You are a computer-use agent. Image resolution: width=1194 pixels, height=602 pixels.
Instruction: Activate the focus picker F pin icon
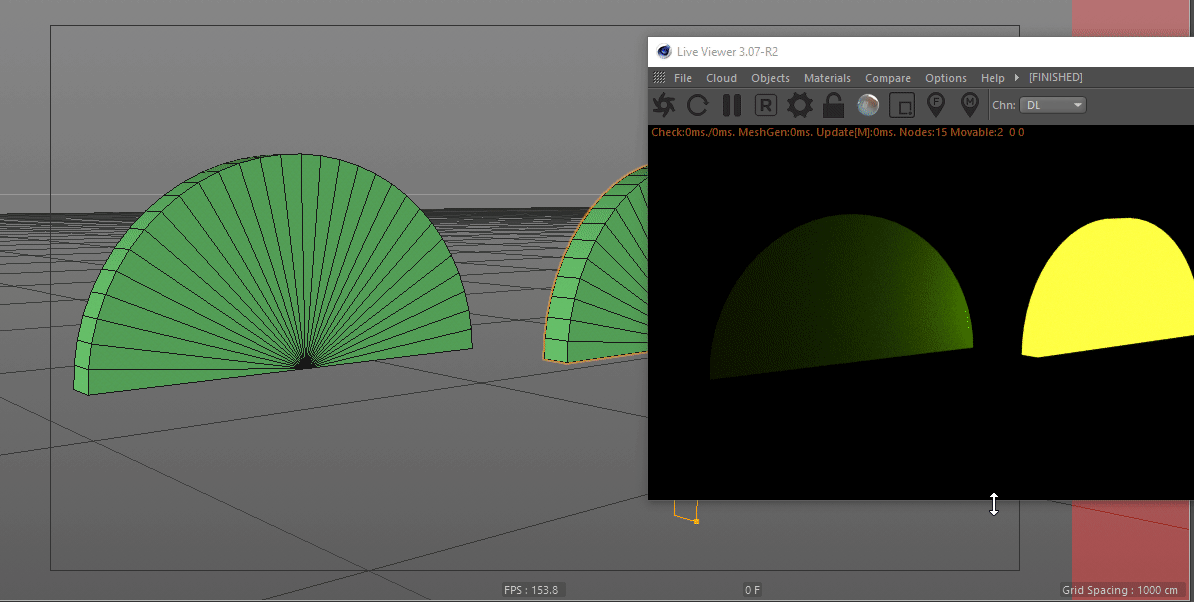coord(936,105)
